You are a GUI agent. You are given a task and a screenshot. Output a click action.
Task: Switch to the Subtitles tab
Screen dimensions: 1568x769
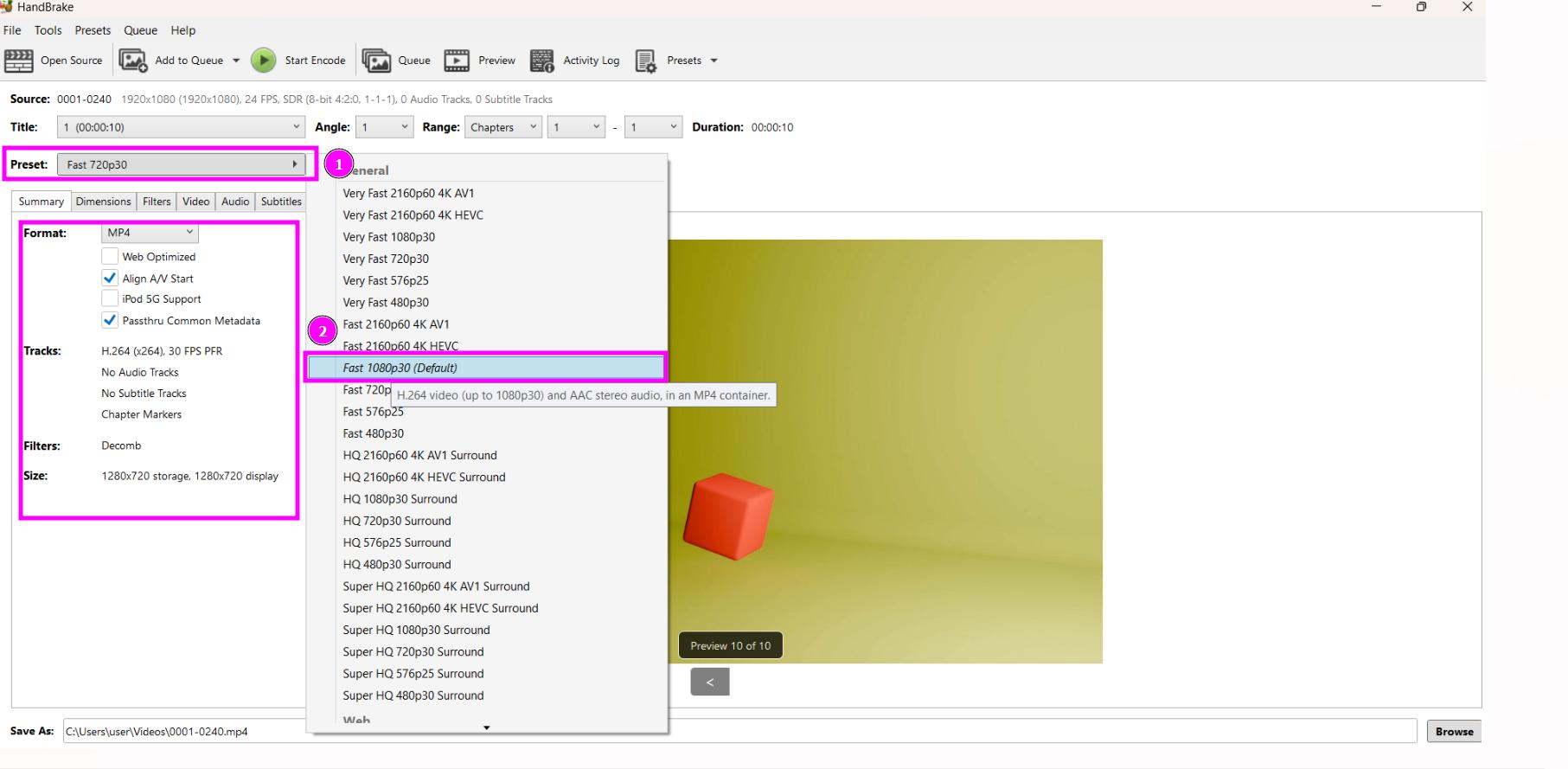tap(281, 202)
